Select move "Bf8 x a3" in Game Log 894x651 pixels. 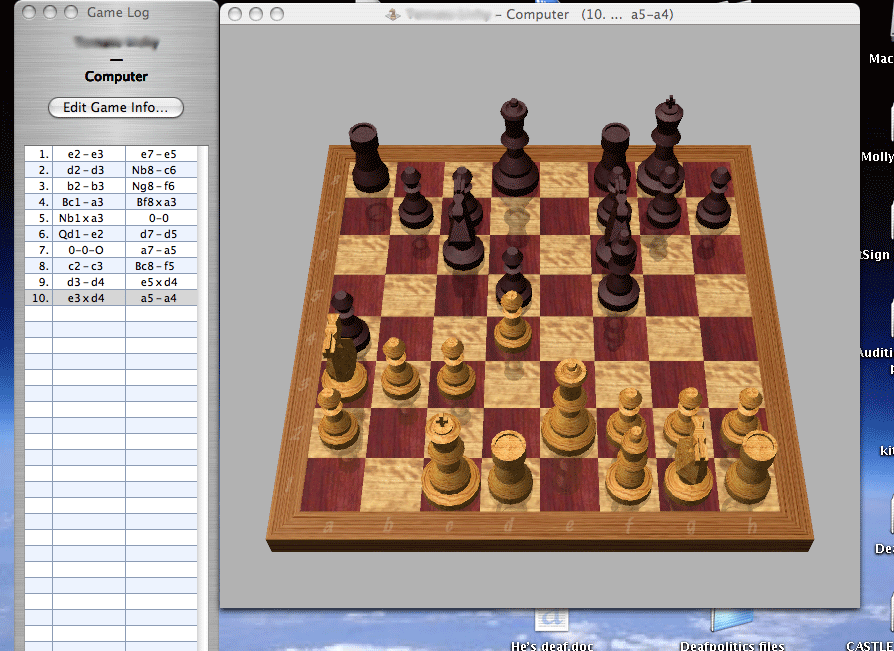point(156,202)
